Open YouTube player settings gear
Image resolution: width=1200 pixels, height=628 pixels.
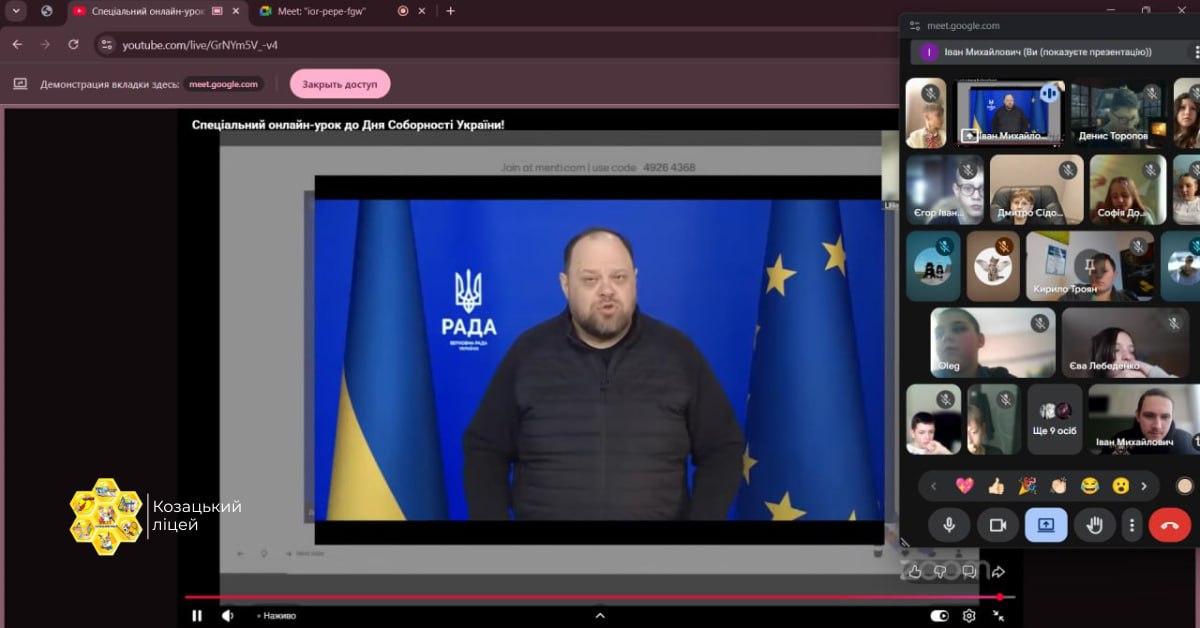[969, 616]
